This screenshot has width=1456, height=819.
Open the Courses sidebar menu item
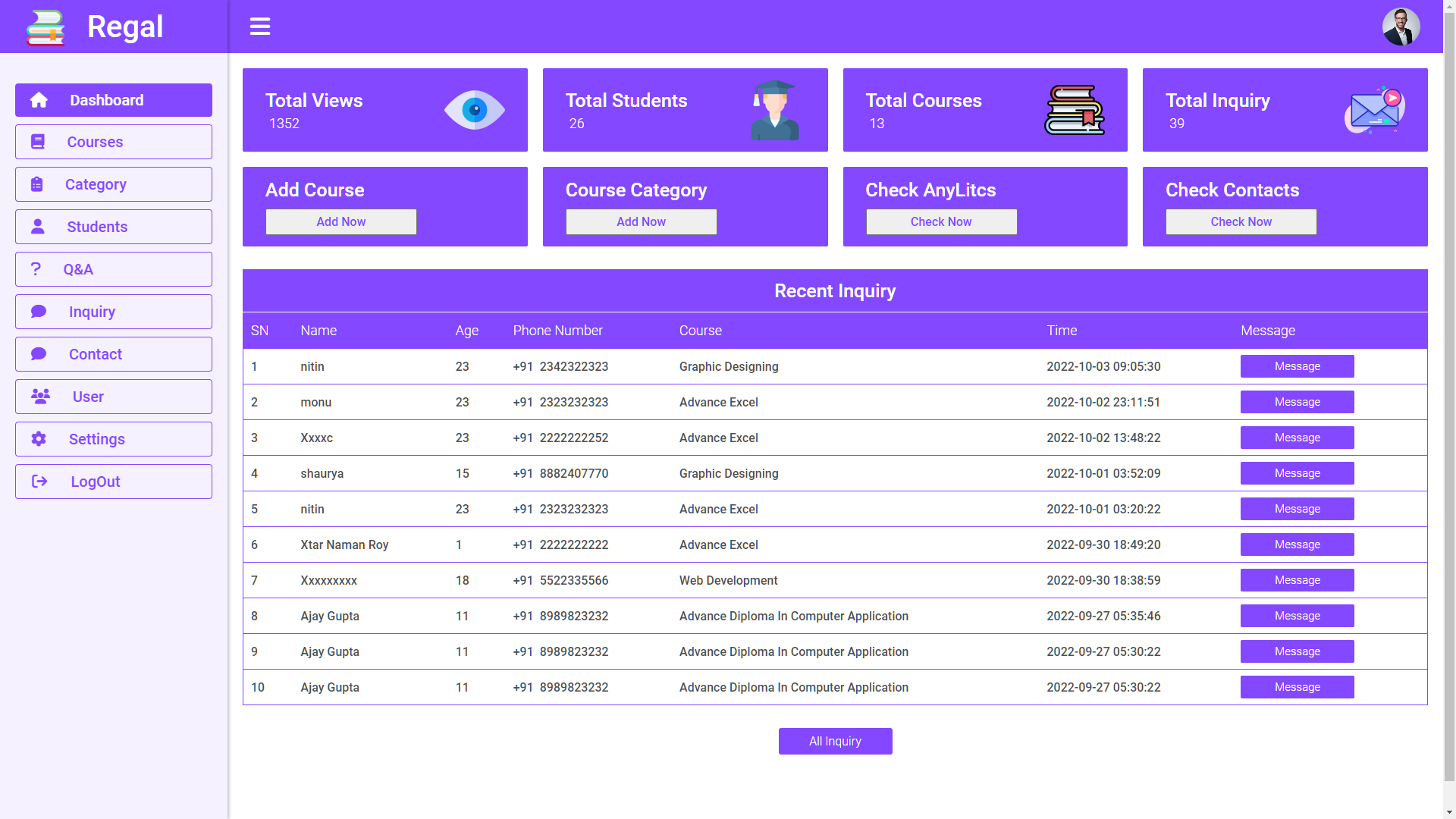tap(114, 142)
